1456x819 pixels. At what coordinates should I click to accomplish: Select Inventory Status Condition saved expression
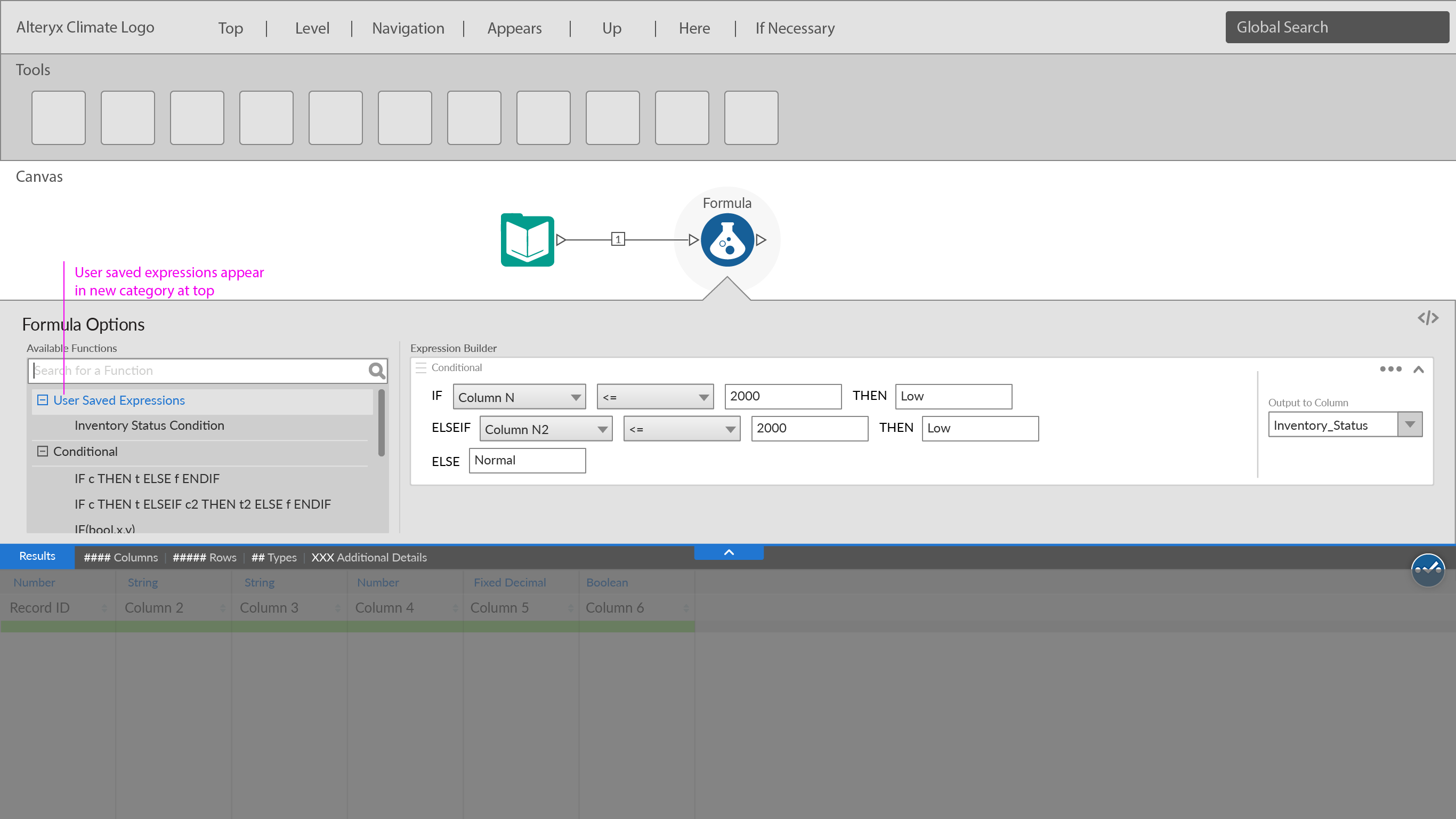tap(149, 425)
